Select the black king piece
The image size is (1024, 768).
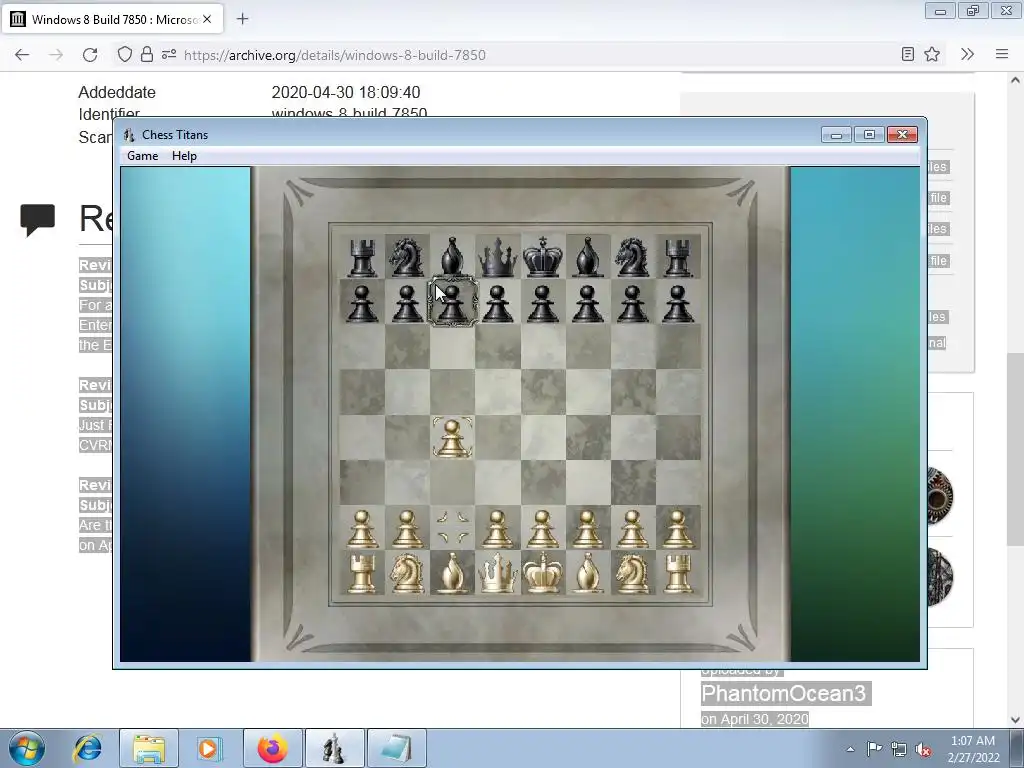542,257
